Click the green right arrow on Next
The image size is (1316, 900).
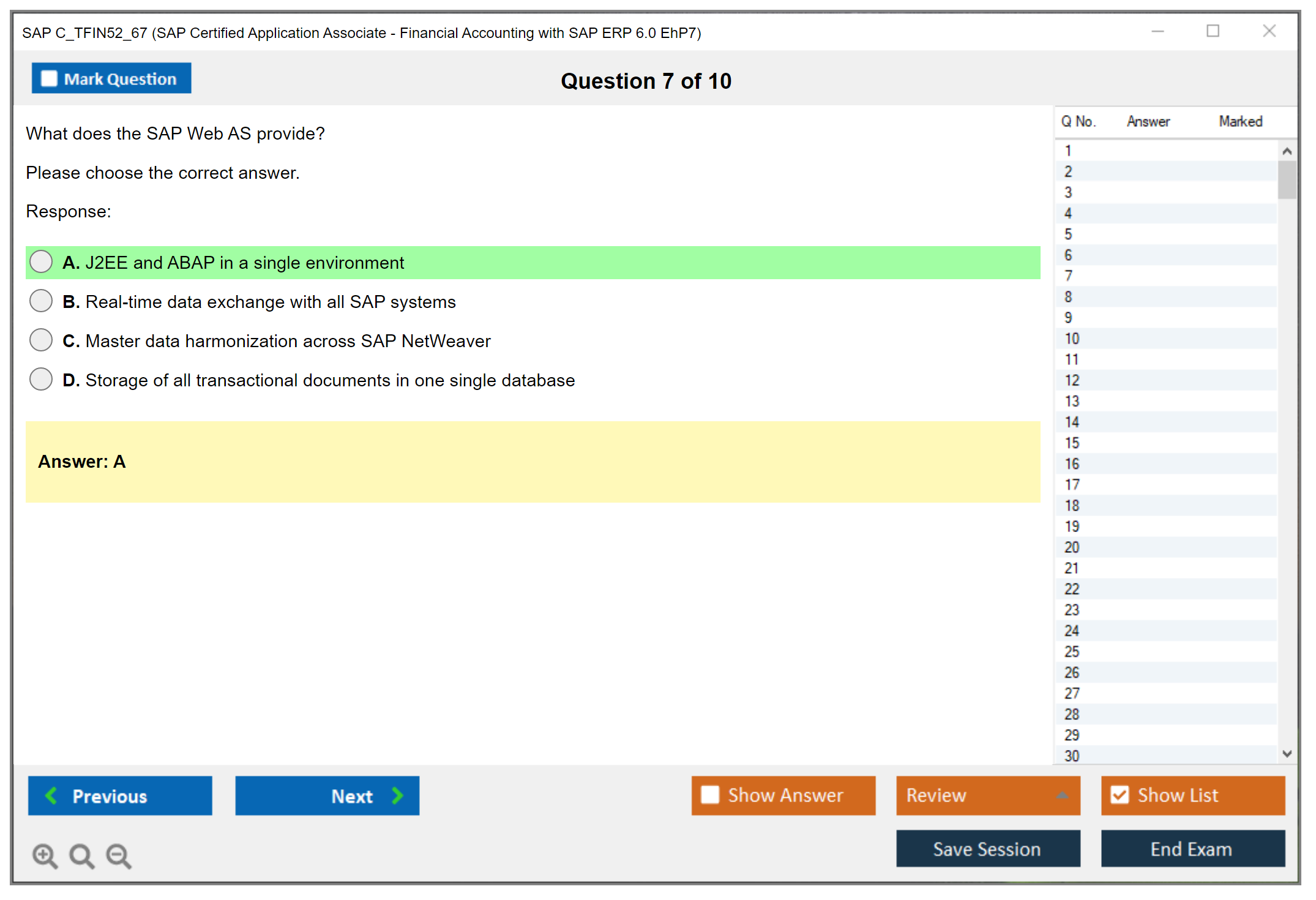(397, 796)
